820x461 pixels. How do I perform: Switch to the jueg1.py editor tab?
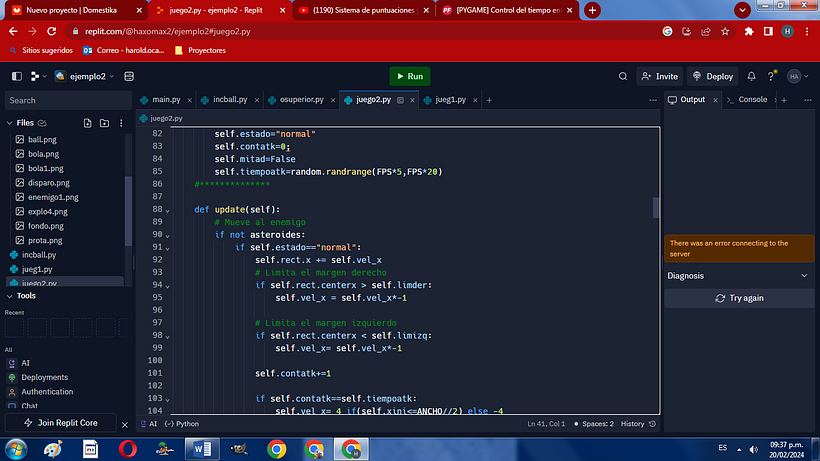click(x=450, y=99)
